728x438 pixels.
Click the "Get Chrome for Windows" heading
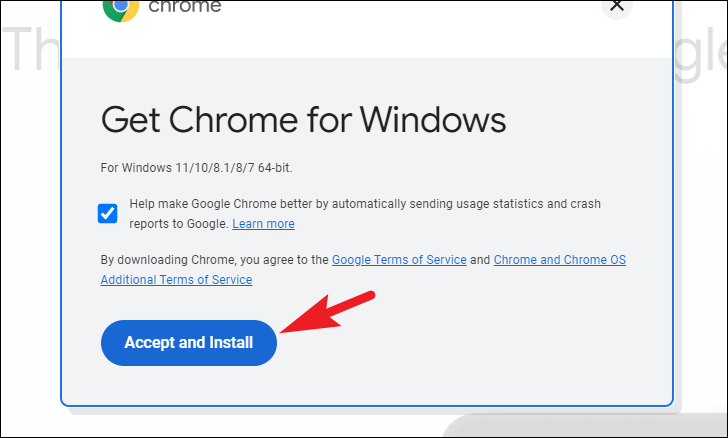303,120
